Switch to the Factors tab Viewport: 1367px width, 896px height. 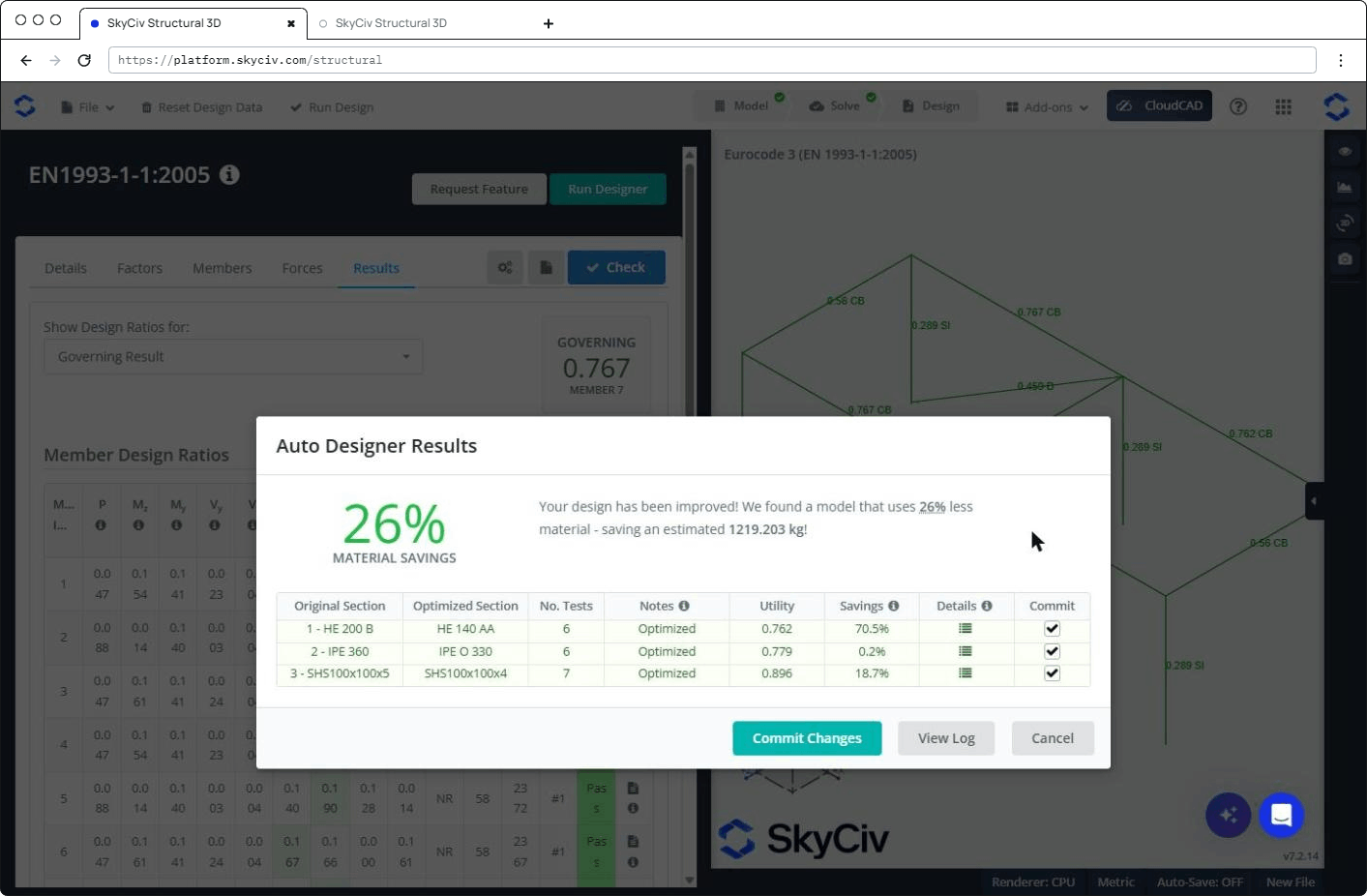tap(139, 268)
